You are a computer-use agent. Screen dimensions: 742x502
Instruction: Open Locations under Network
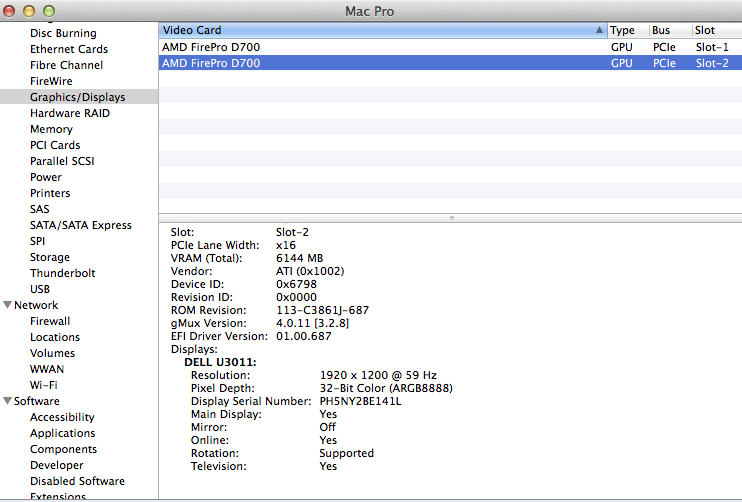pos(55,337)
